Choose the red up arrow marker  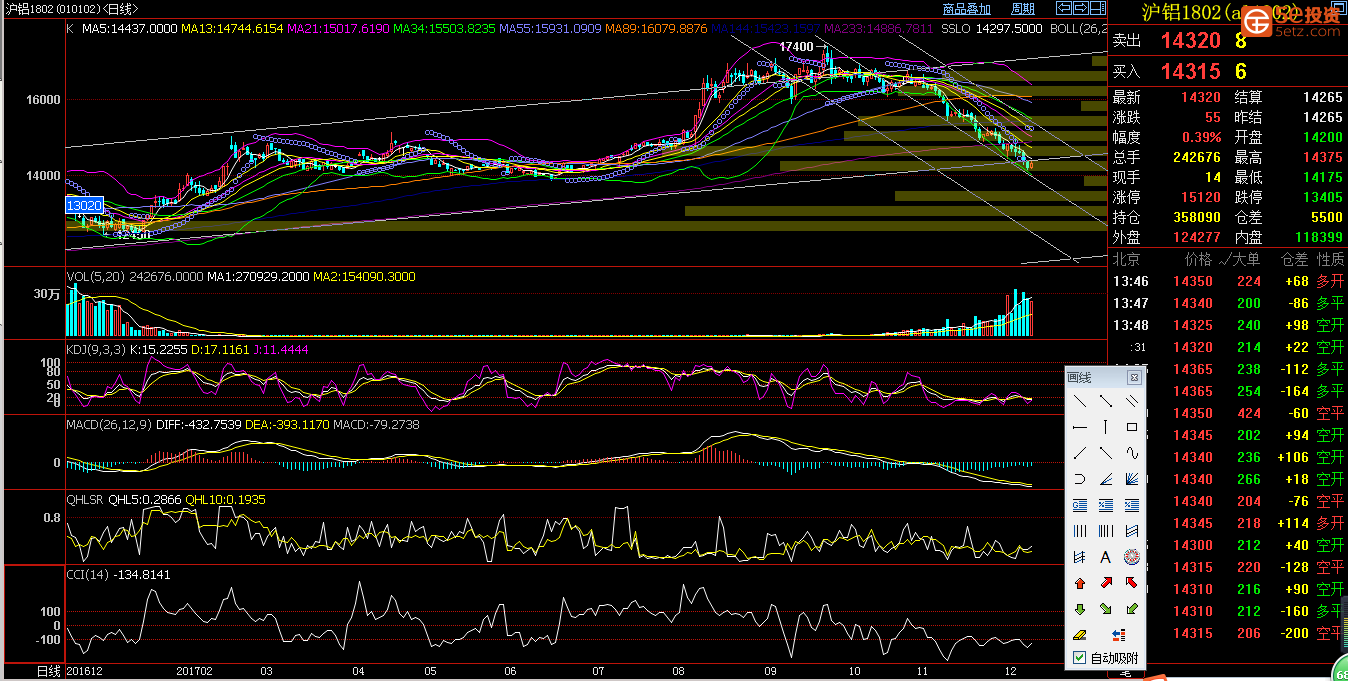coord(1079,583)
